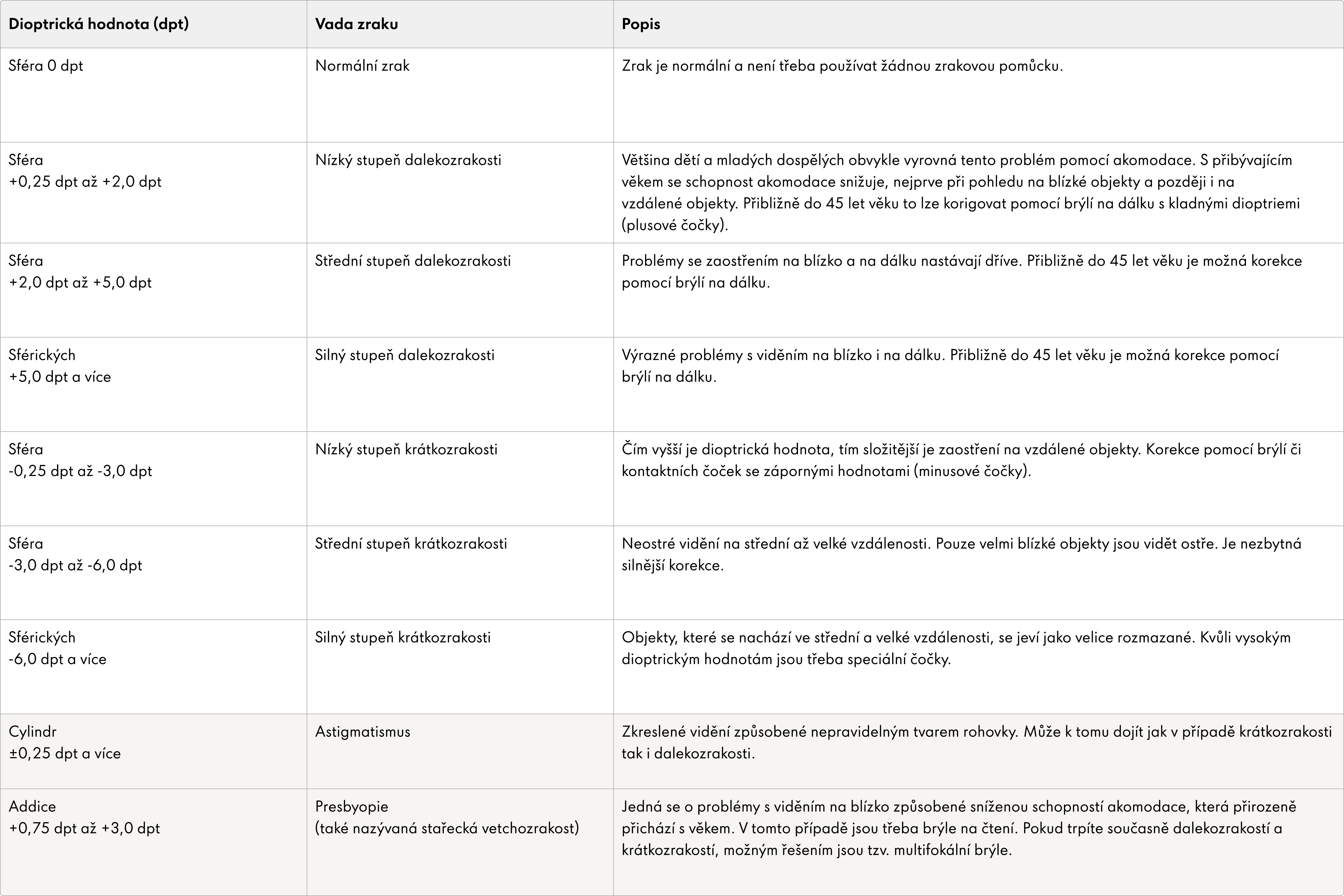Viewport: 1344px width, 896px height.
Task: Select the '-0,25 dpt až -3,0 dpt' value
Action: tap(80, 471)
